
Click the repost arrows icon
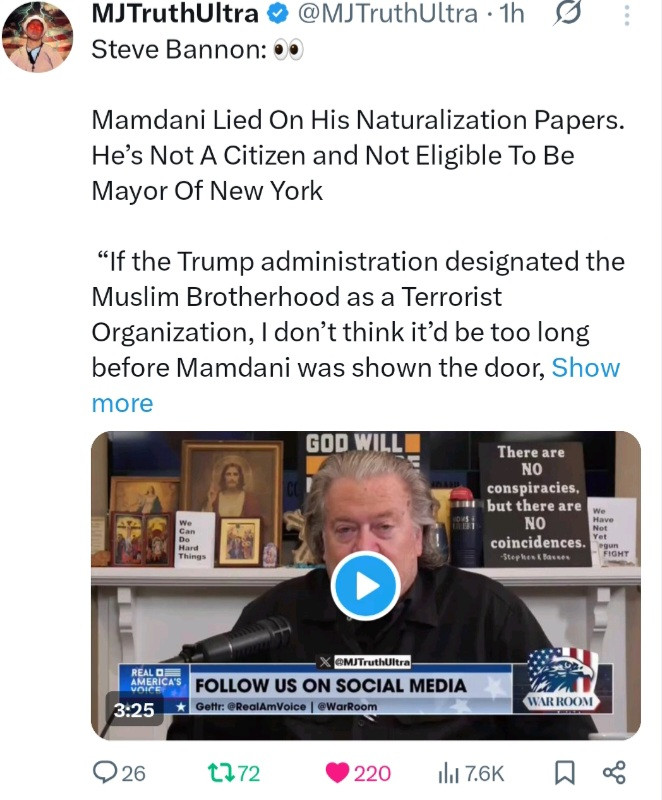[x=221, y=773]
